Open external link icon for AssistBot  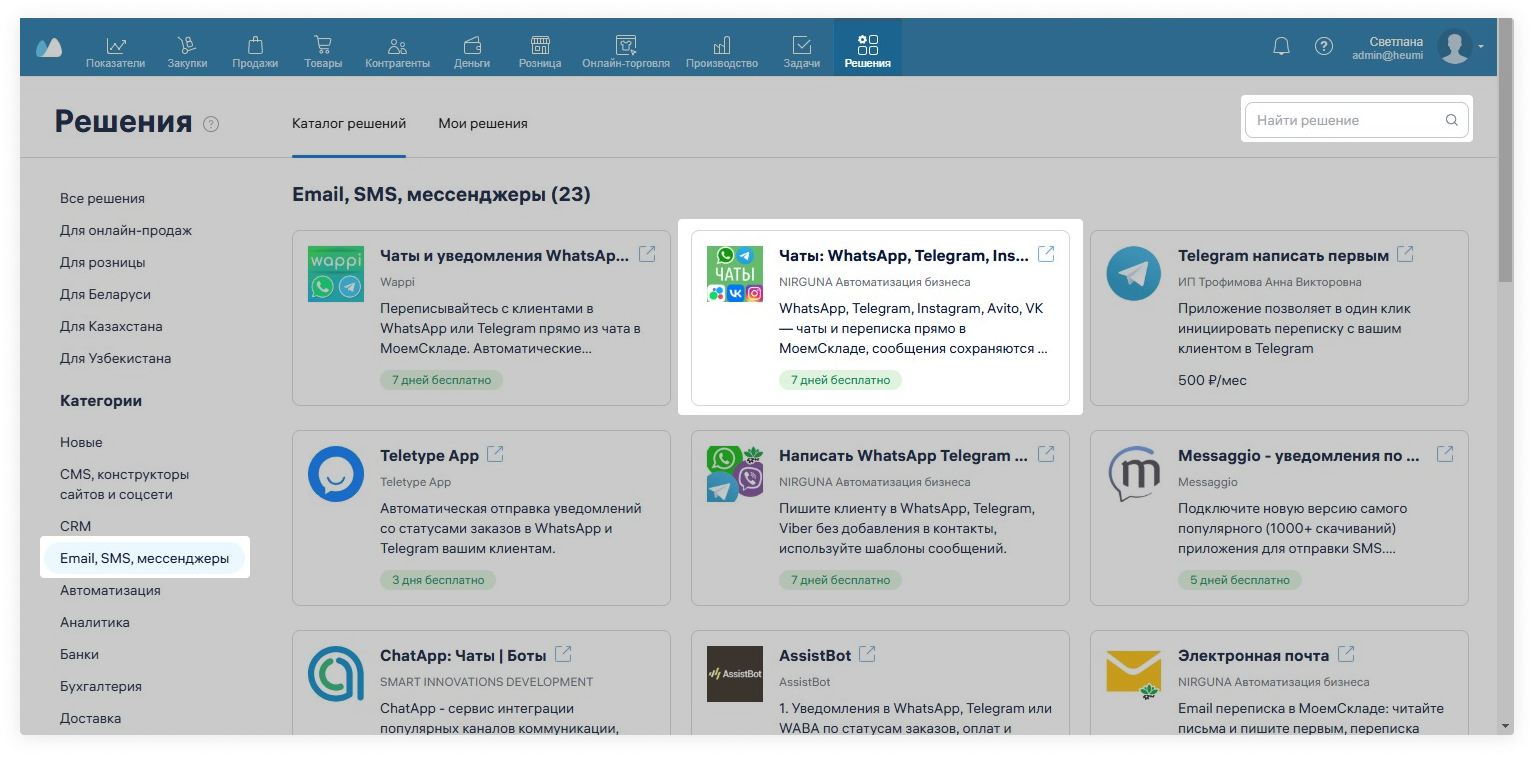867,654
